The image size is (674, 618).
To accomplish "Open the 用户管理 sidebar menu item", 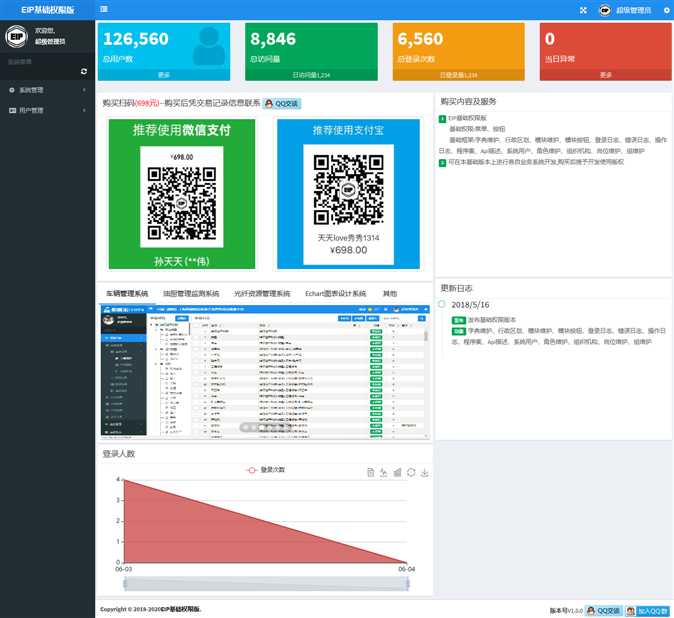I will pyautogui.click(x=47, y=110).
